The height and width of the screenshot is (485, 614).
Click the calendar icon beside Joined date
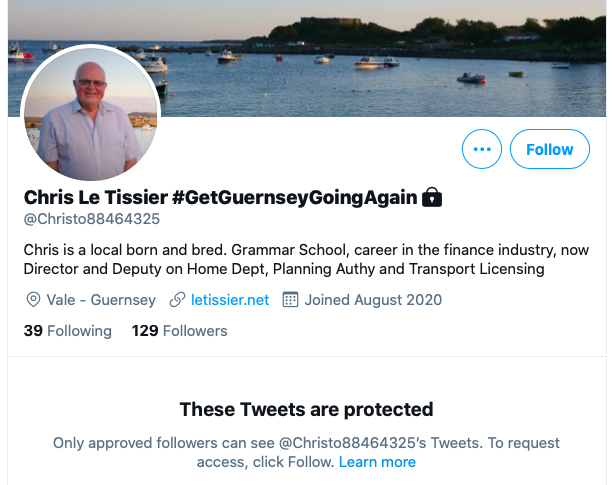pos(290,300)
